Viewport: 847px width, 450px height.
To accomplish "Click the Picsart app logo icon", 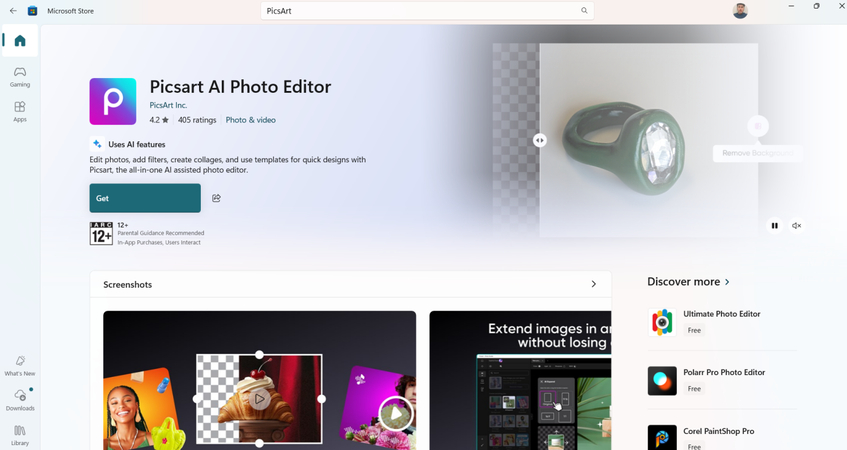I will pyautogui.click(x=113, y=101).
